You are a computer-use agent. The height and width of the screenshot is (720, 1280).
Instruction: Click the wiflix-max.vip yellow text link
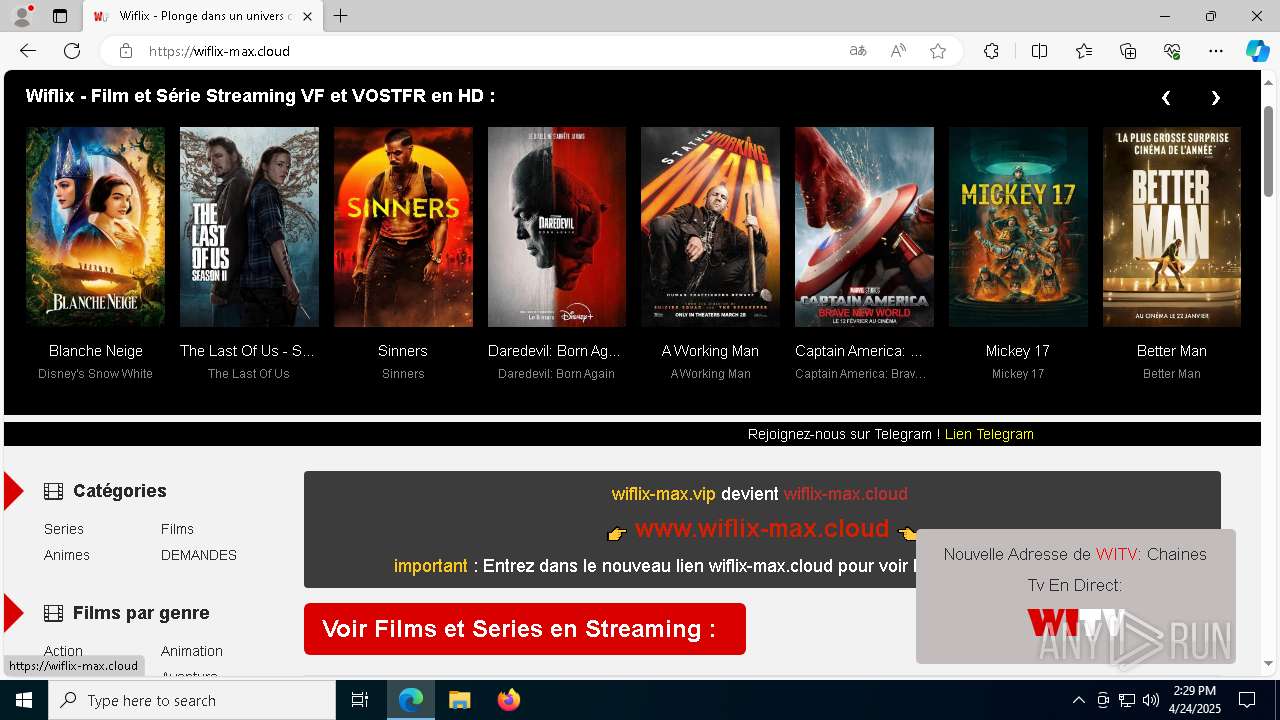pyautogui.click(x=664, y=494)
